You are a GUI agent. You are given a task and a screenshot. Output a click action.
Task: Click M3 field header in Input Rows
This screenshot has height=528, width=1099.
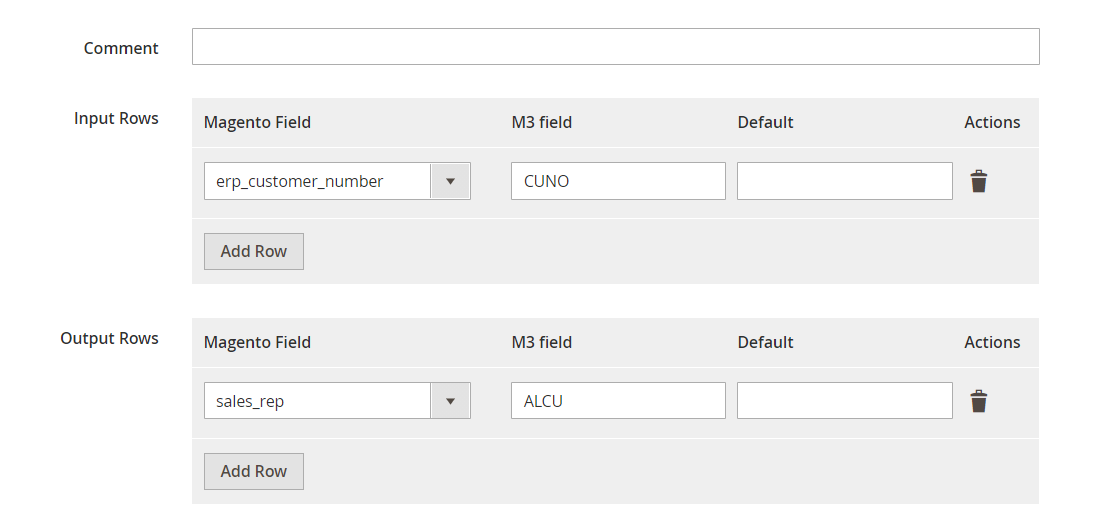click(542, 122)
